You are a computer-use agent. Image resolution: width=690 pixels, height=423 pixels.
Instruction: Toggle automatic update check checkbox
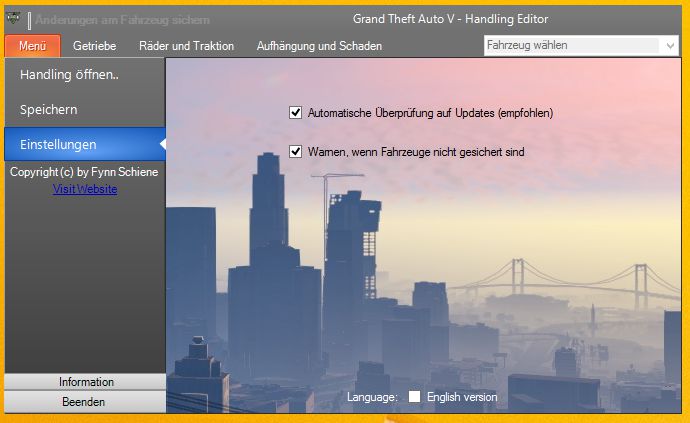(296, 113)
